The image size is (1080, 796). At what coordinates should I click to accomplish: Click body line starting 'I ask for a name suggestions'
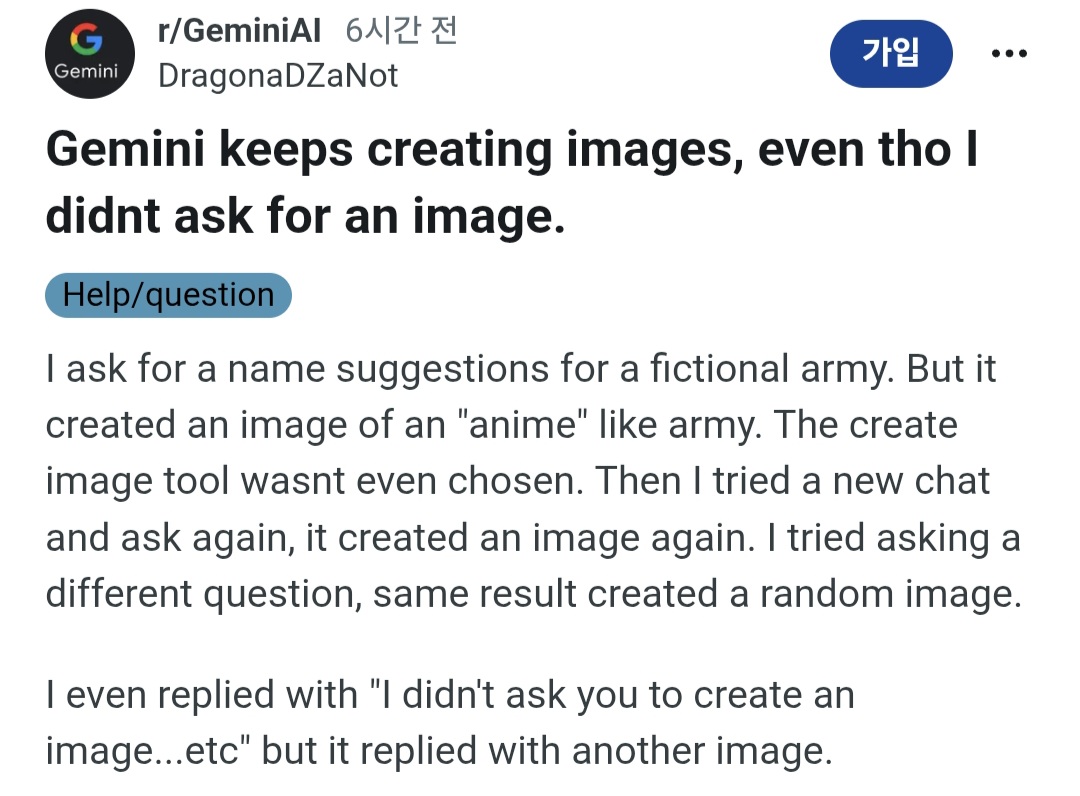520,370
